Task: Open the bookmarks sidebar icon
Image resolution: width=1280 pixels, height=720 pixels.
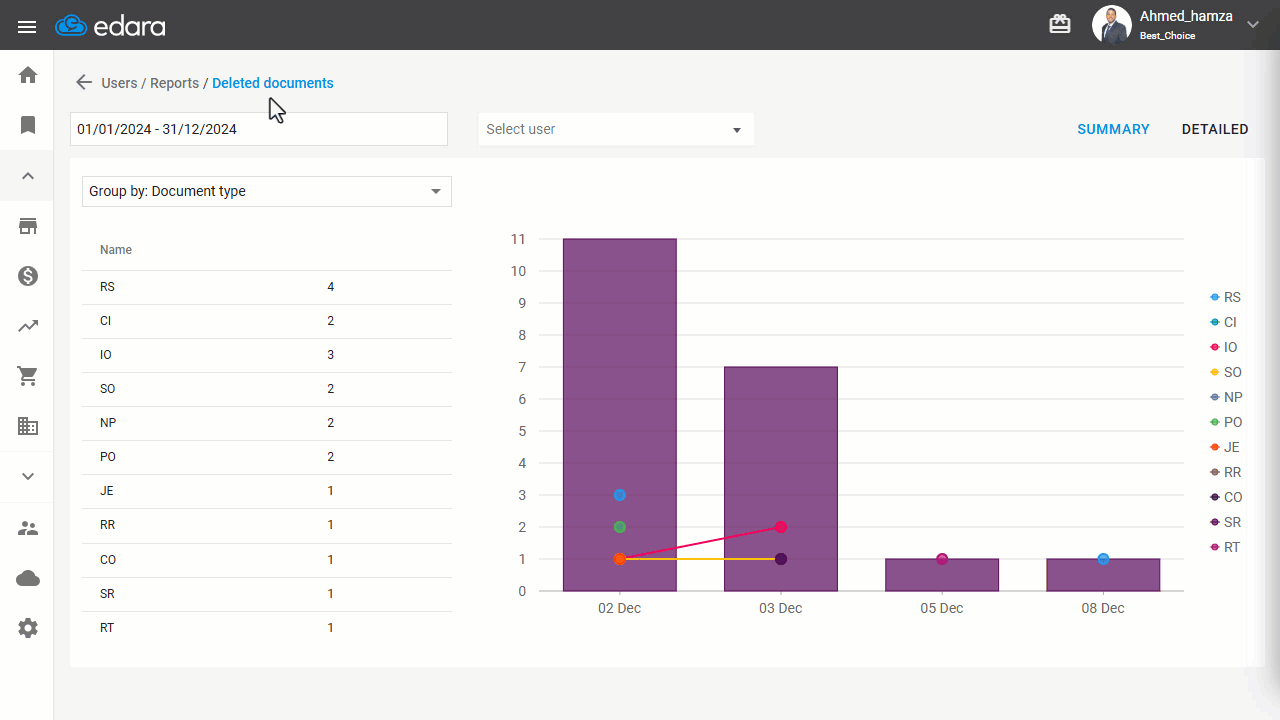Action: click(28, 125)
